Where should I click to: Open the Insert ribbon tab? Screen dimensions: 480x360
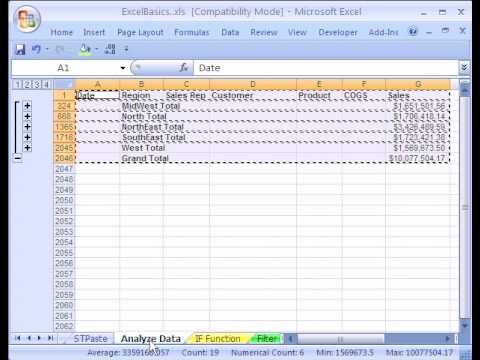click(94, 32)
